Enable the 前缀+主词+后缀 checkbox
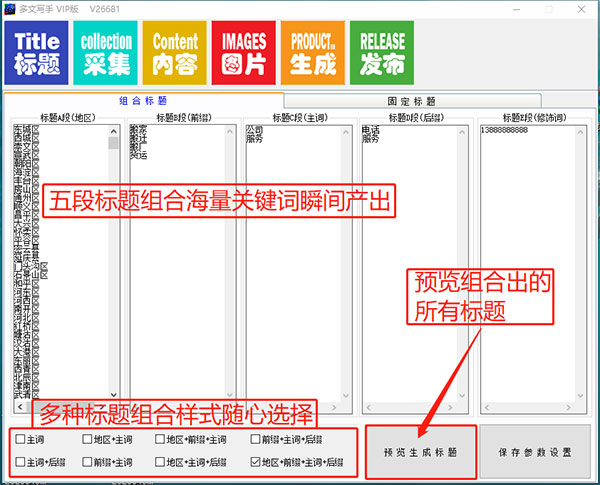The height and width of the screenshot is (485, 600). click(255, 439)
